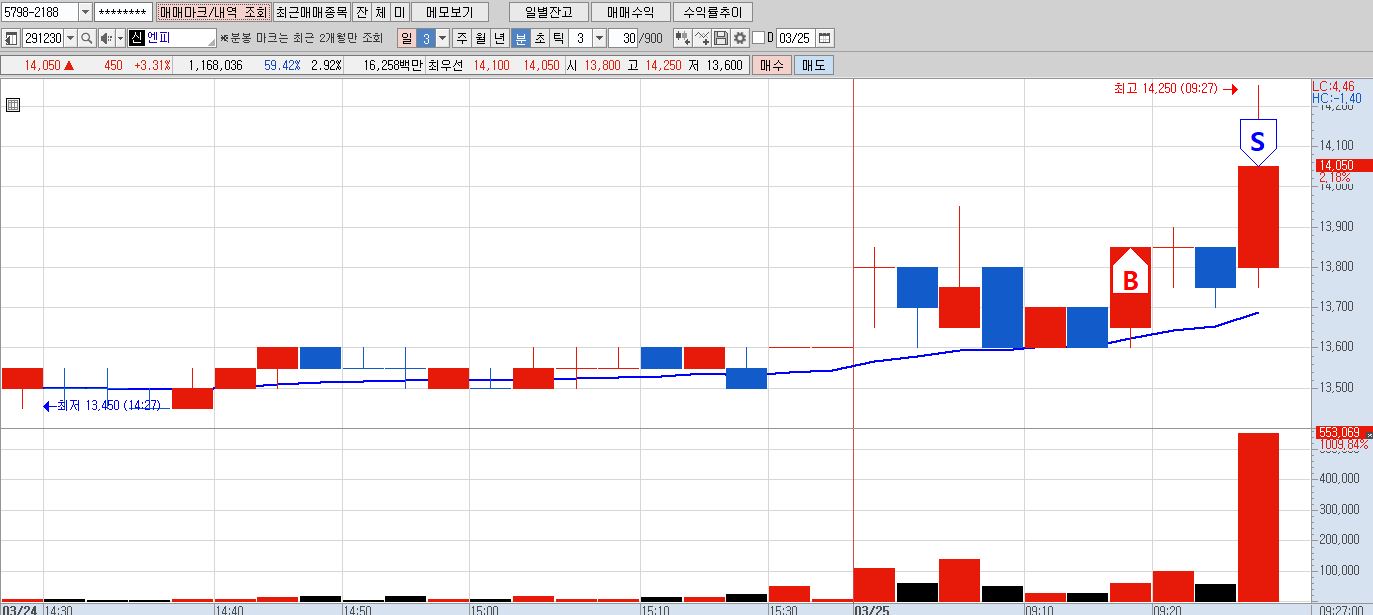Click the 최저 13,450 (14:27) low label
This screenshot has width=1373, height=615.
coord(101,406)
